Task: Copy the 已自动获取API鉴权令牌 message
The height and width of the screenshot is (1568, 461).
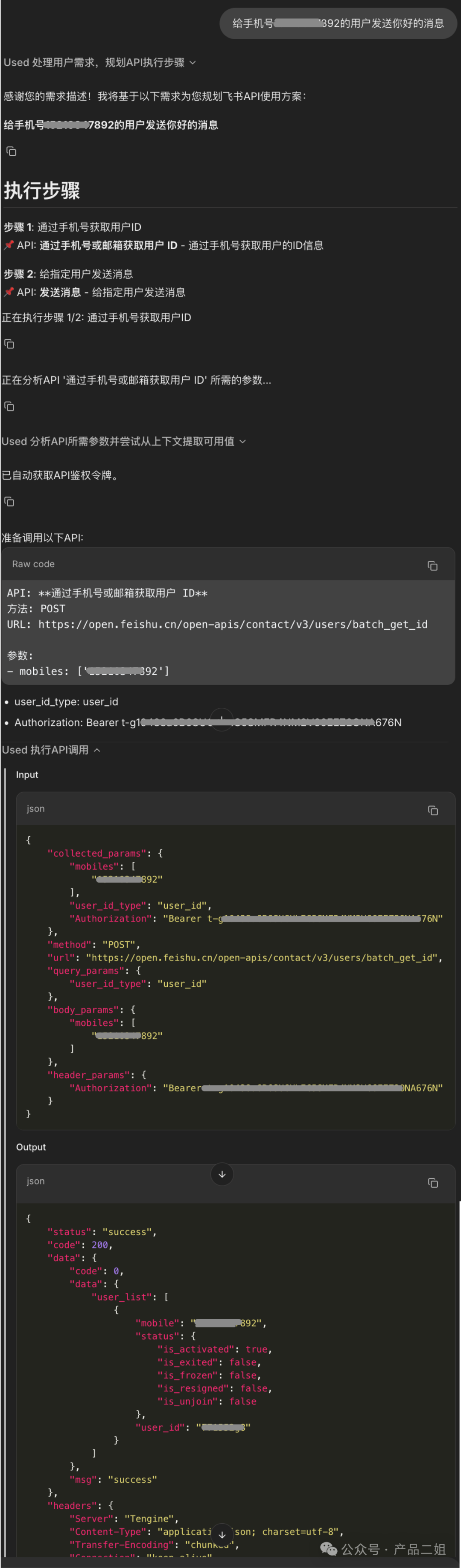Action: [x=9, y=502]
